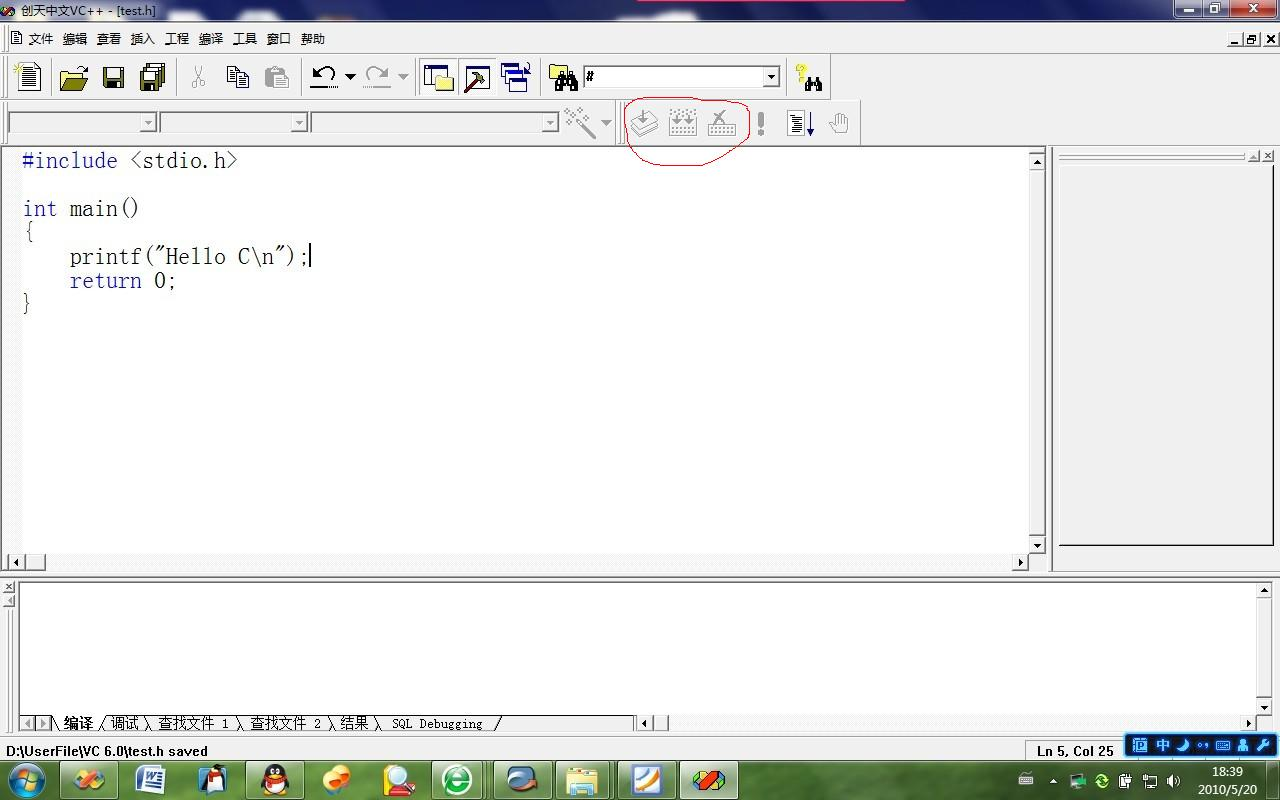Viewport: 1280px width, 800px height.
Task: Expand the Find combo box list
Action: [771, 77]
